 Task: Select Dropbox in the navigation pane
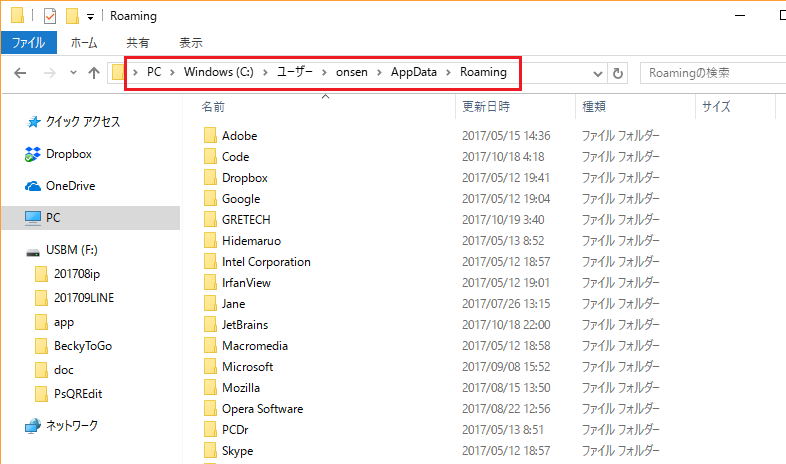(59, 154)
